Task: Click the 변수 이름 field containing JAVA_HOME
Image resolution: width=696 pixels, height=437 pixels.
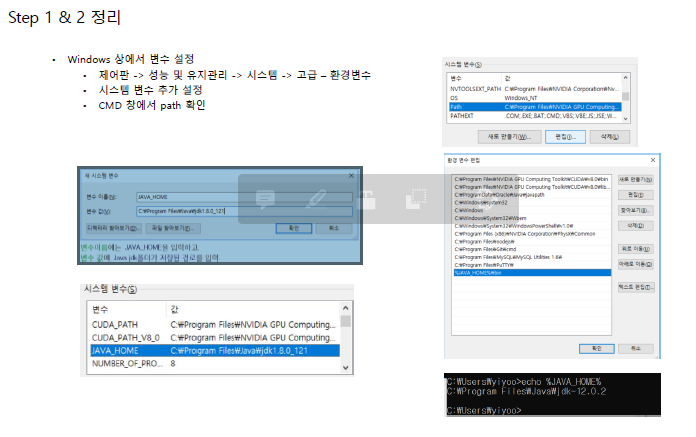Action: point(244,197)
